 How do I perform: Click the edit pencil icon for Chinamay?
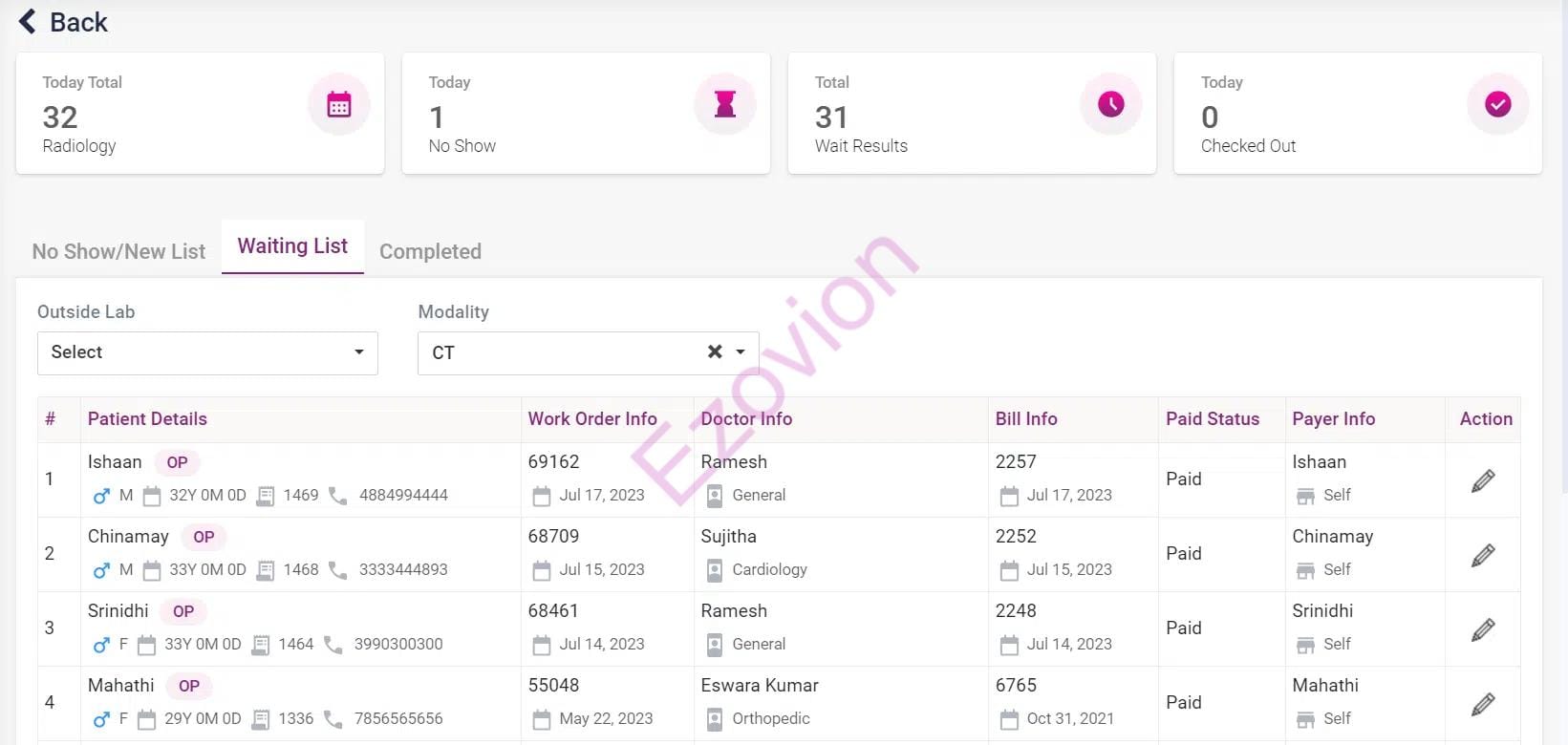1483,555
